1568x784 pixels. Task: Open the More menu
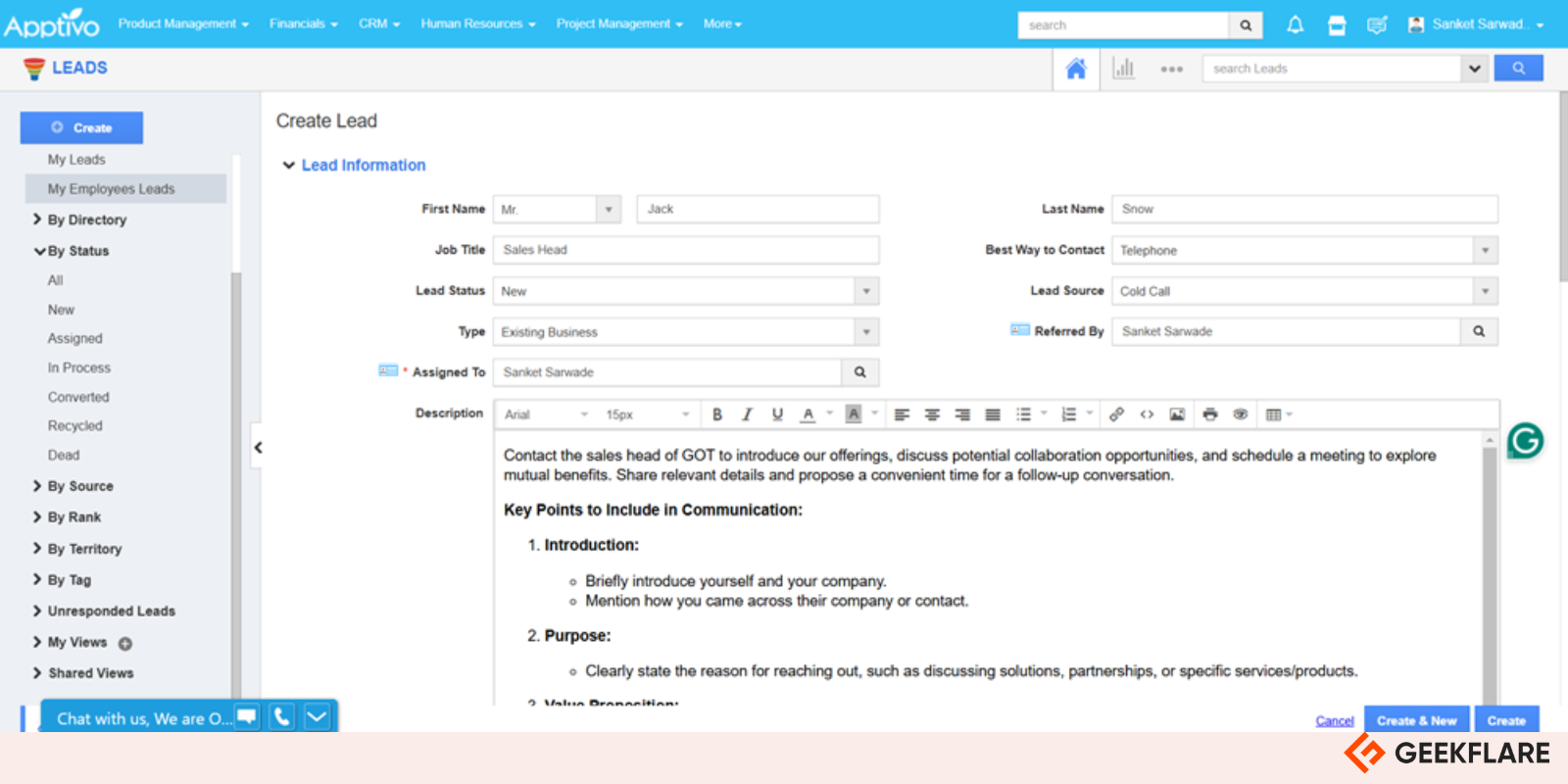point(722,24)
